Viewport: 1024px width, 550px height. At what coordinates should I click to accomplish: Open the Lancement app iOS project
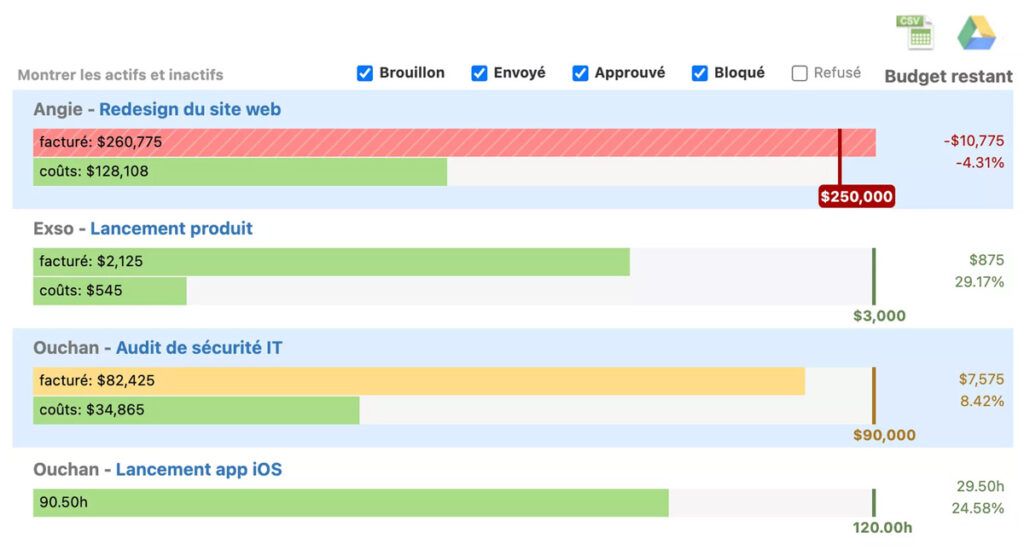[198, 469]
